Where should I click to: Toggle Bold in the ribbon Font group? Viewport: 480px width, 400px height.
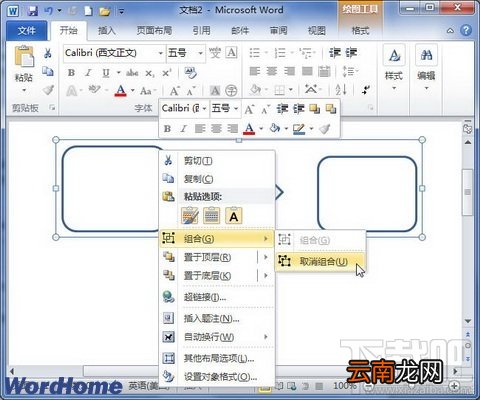click(x=71, y=73)
